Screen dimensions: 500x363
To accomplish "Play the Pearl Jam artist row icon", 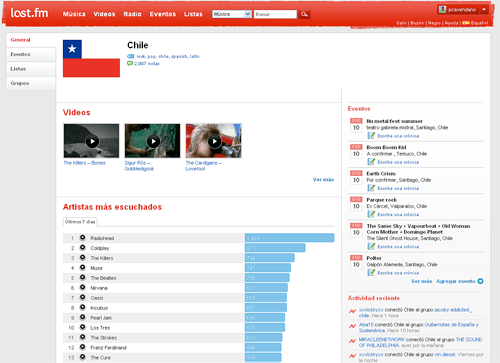I will (x=82, y=317).
